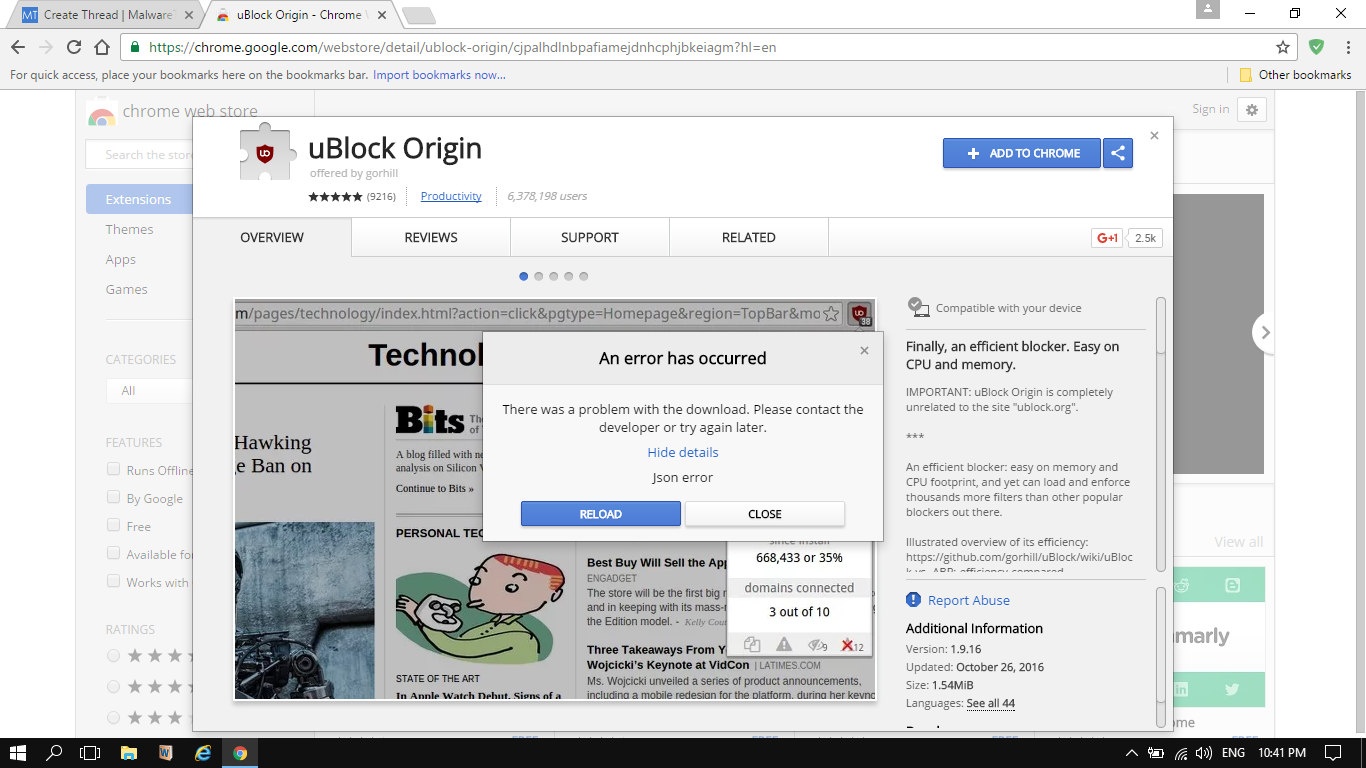Reload the page with the toolbar refresh icon
Screen dimensions: 1366x768
tap(74, 47)
